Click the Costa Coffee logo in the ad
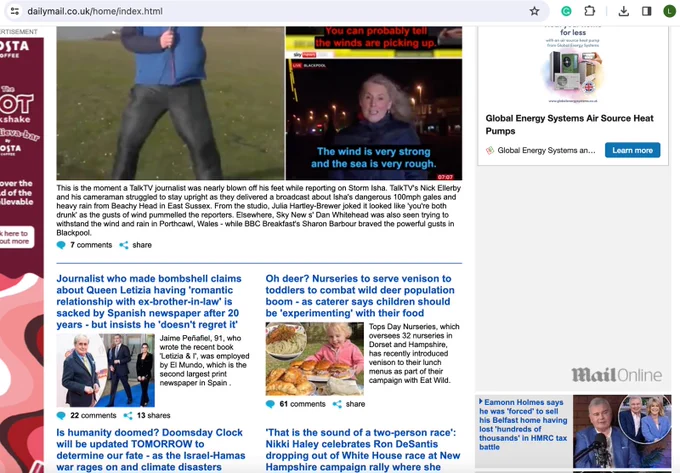This screenshot has width=680, height=473. [14, 49]
